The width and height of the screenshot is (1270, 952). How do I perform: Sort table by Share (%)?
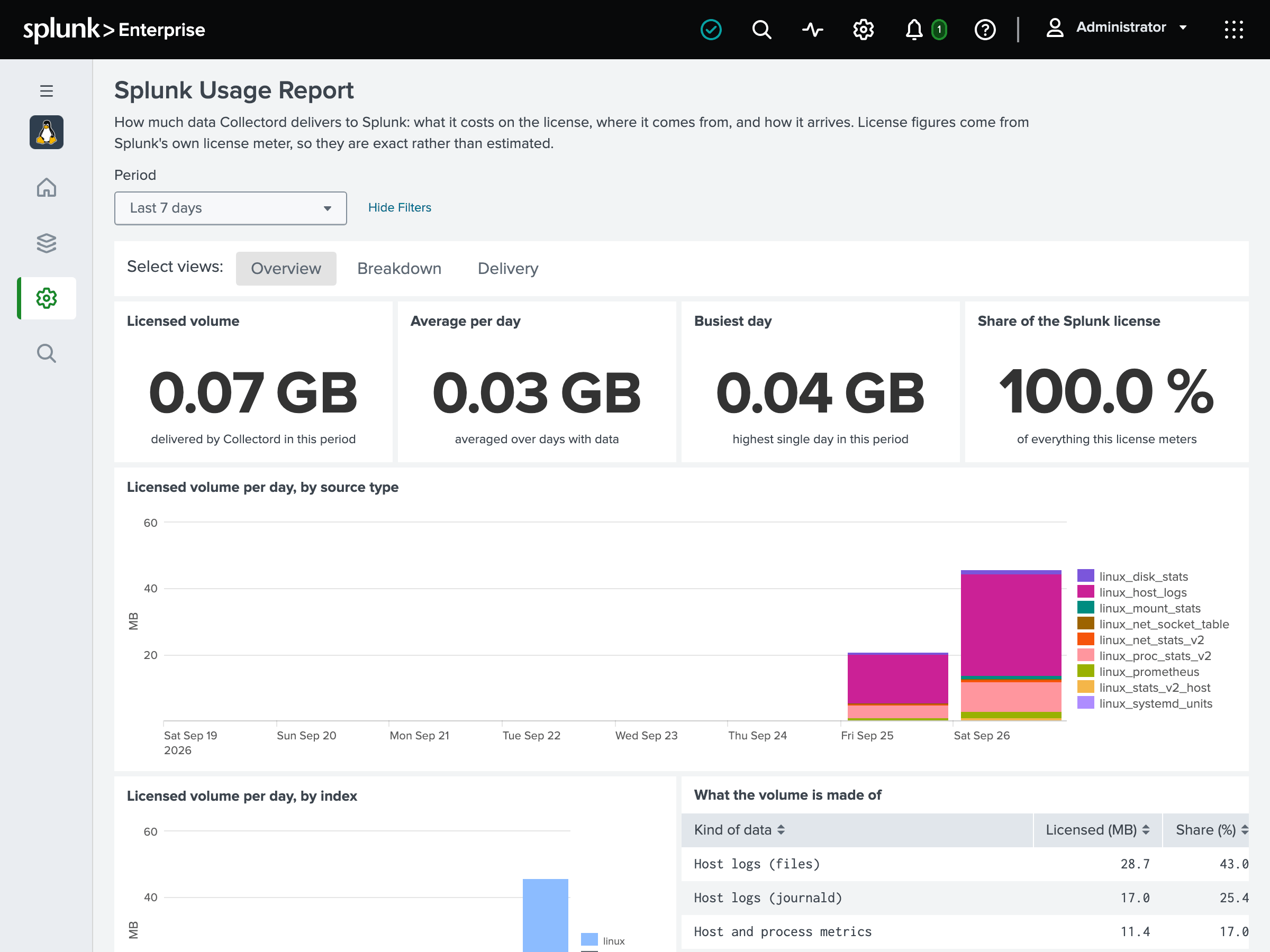[1211, 830]
